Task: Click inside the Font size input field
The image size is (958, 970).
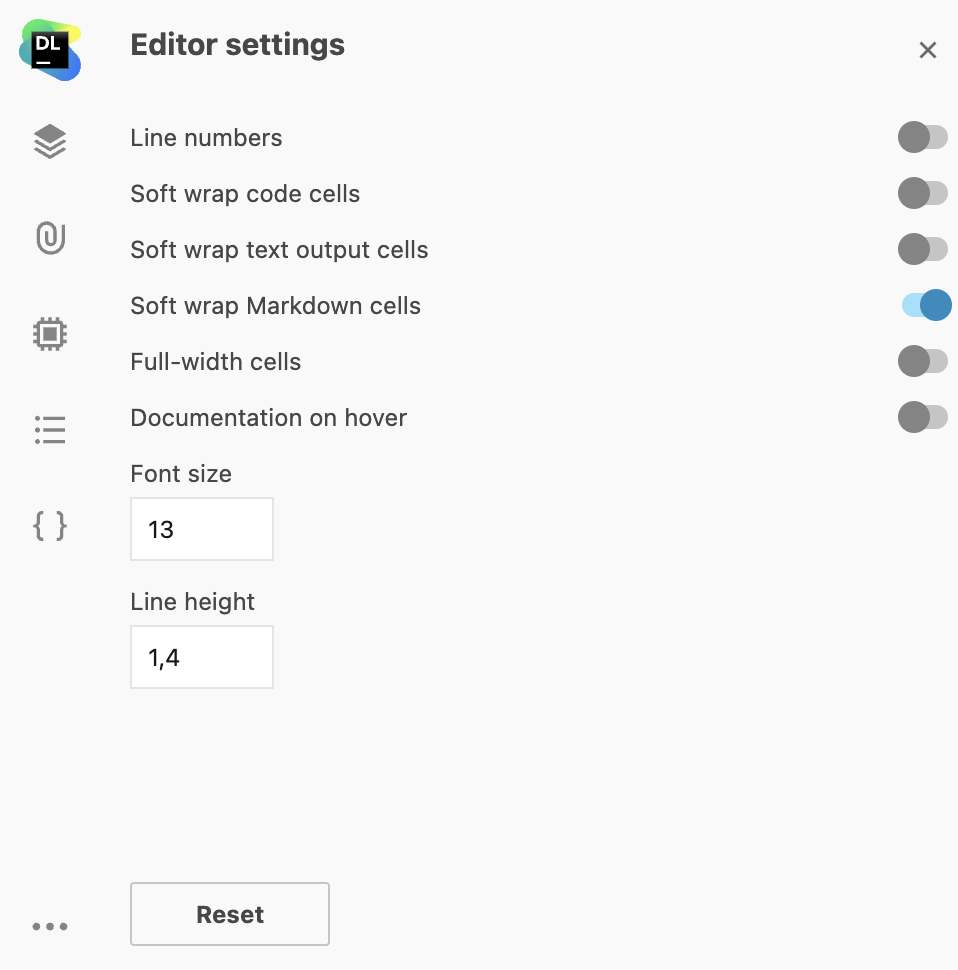Action: click(x=200, y=529)
